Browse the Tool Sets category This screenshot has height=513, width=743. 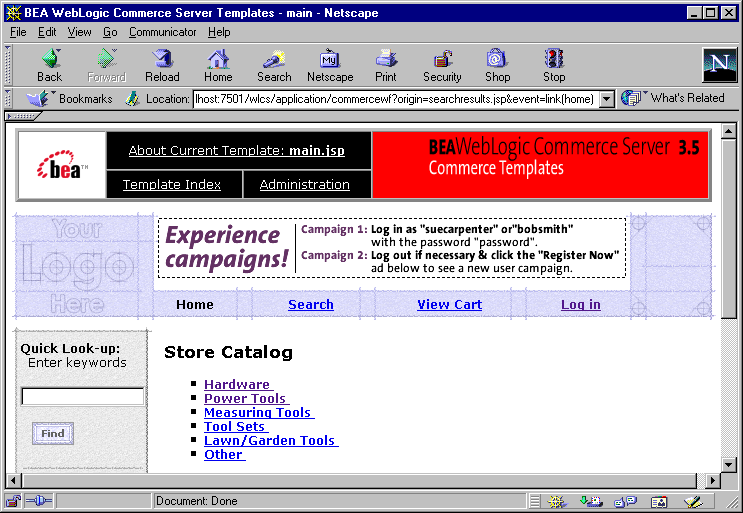tap(236, 426)
